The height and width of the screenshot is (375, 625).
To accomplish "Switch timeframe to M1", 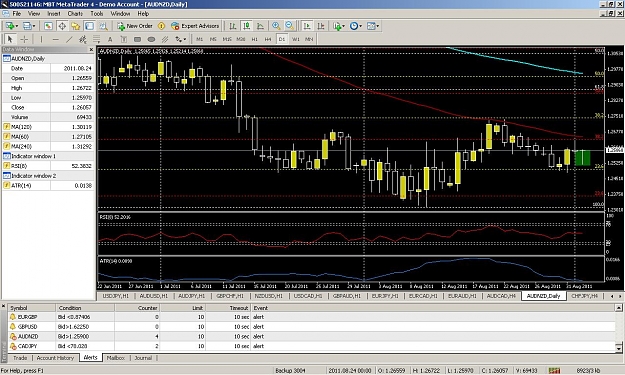I will pyautogui.click(x=199, y=39).
